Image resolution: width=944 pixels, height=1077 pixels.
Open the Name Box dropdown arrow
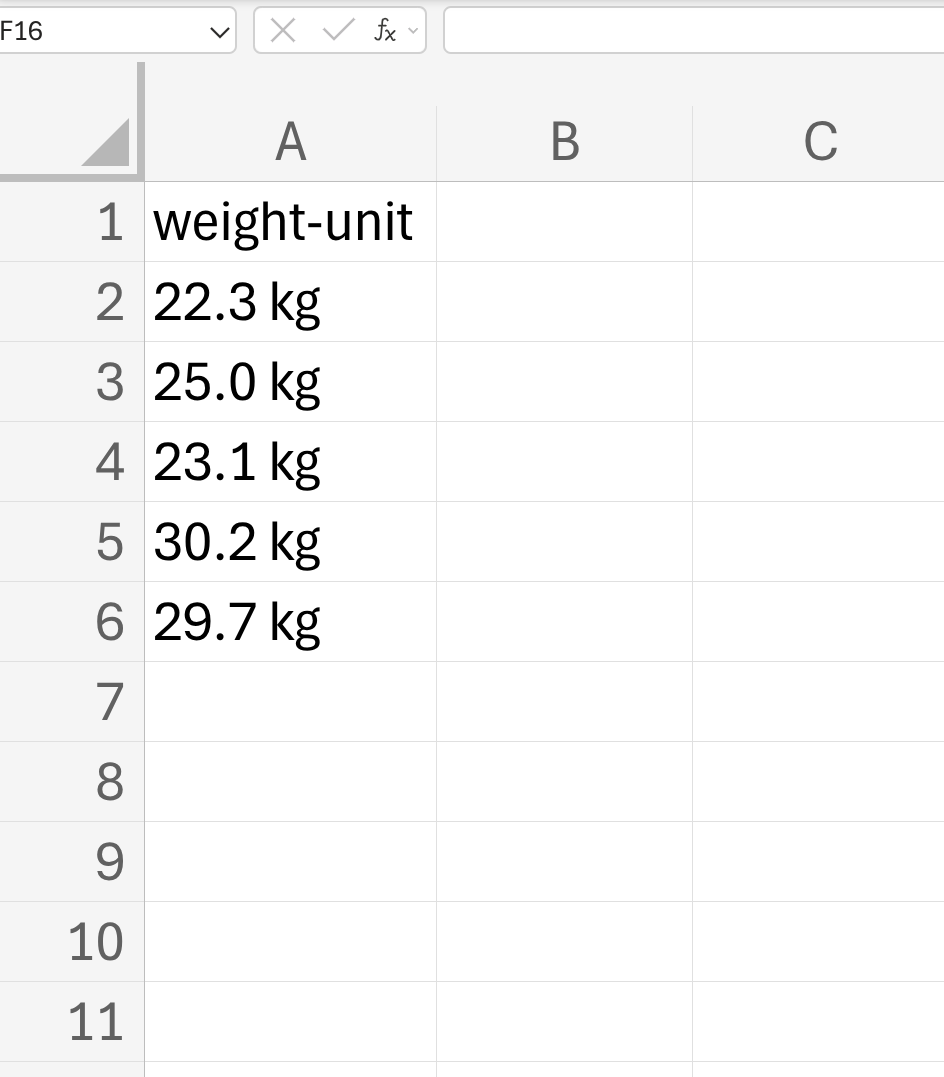click(219, 32)
